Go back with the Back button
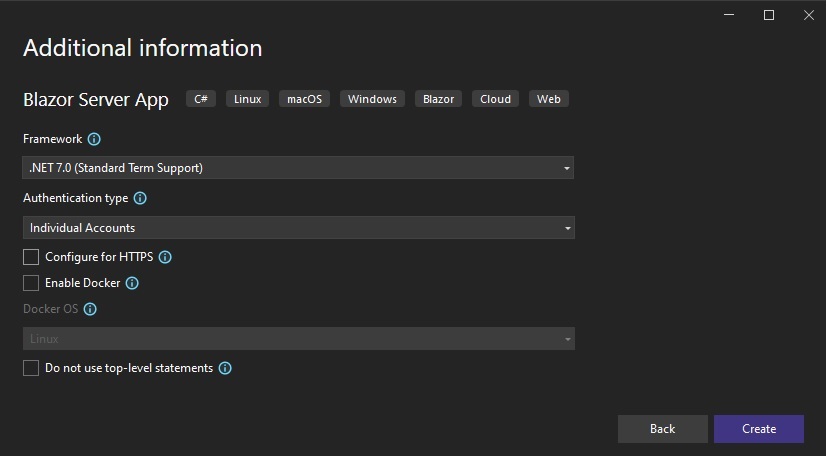This screenshot has height=456, width=827. [662, 429]
